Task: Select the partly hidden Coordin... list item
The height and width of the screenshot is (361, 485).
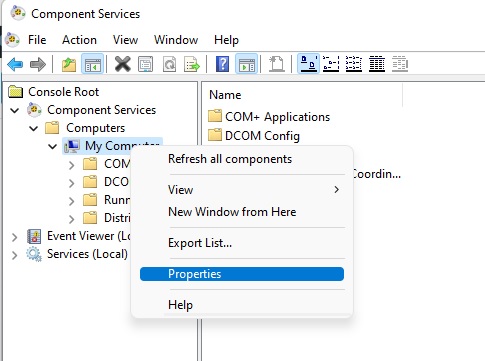Action: click(377, 174)
